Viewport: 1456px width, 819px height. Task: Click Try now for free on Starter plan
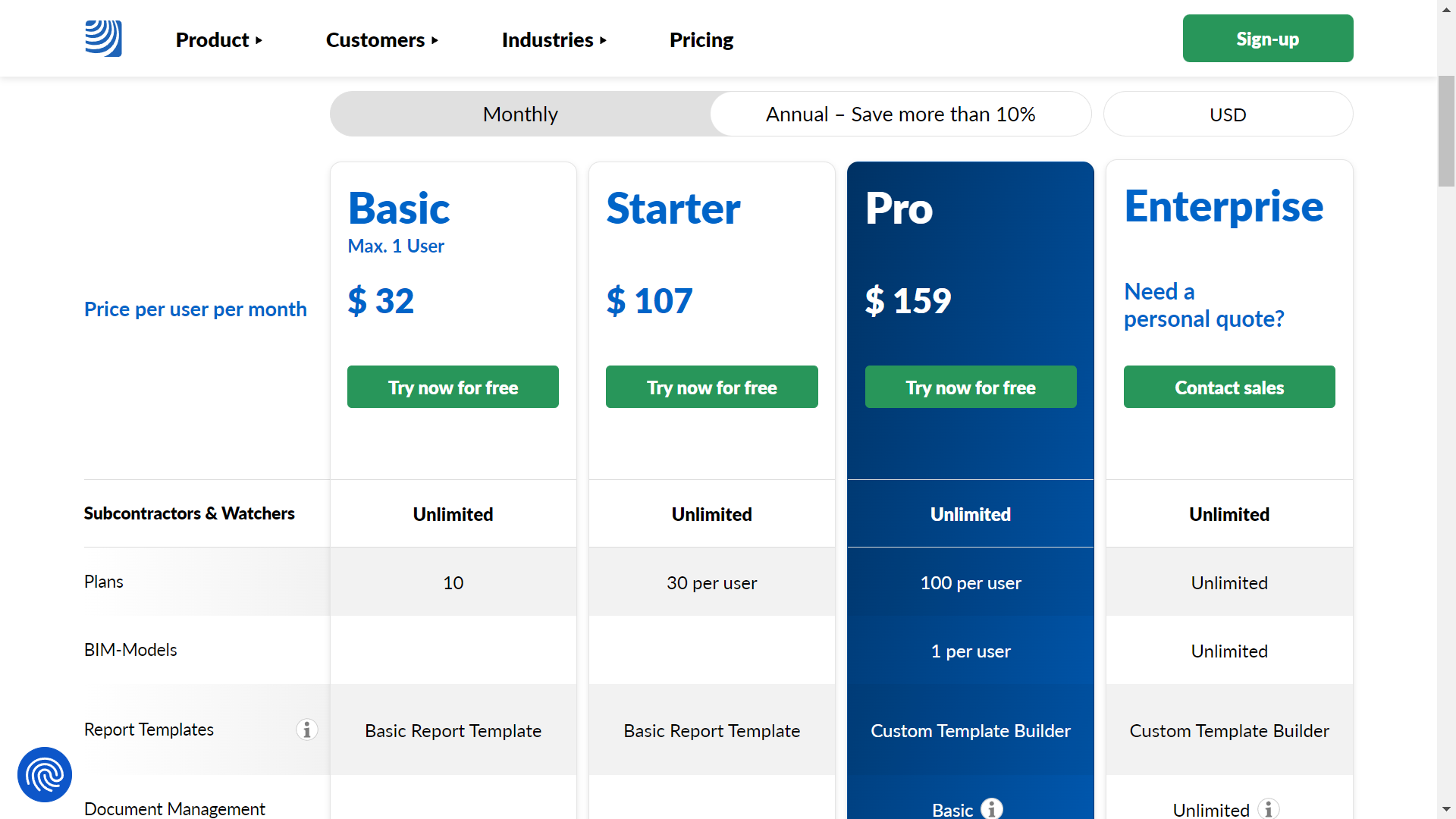(711, 387)
